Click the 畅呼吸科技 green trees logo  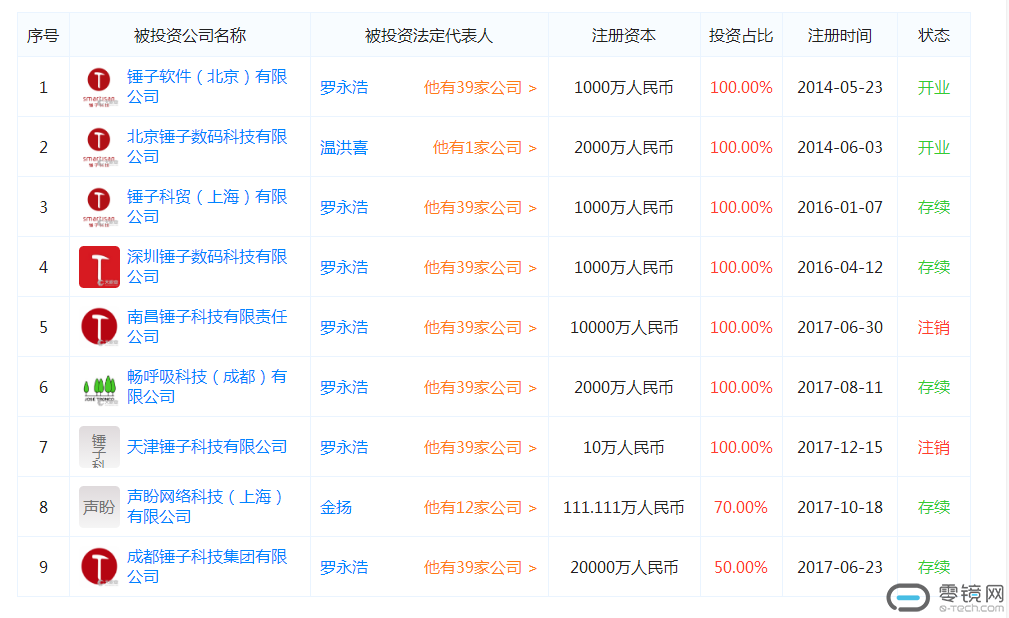pyautogui.click(x=99, y=387)
